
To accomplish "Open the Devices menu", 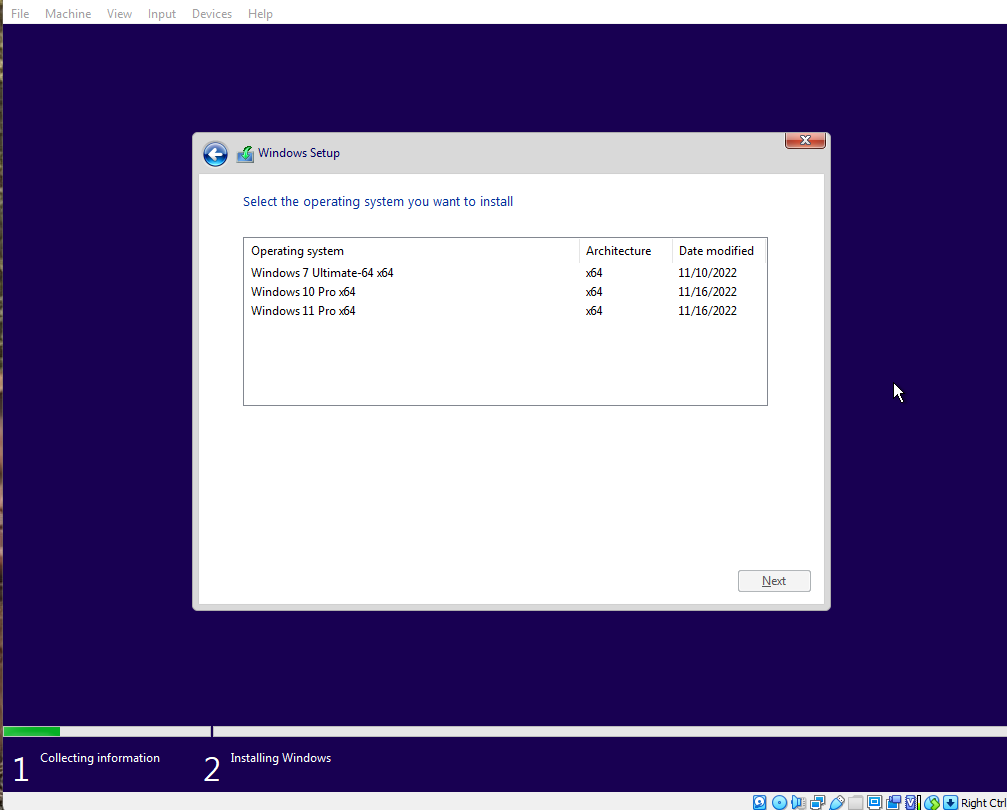I will 211,13.
